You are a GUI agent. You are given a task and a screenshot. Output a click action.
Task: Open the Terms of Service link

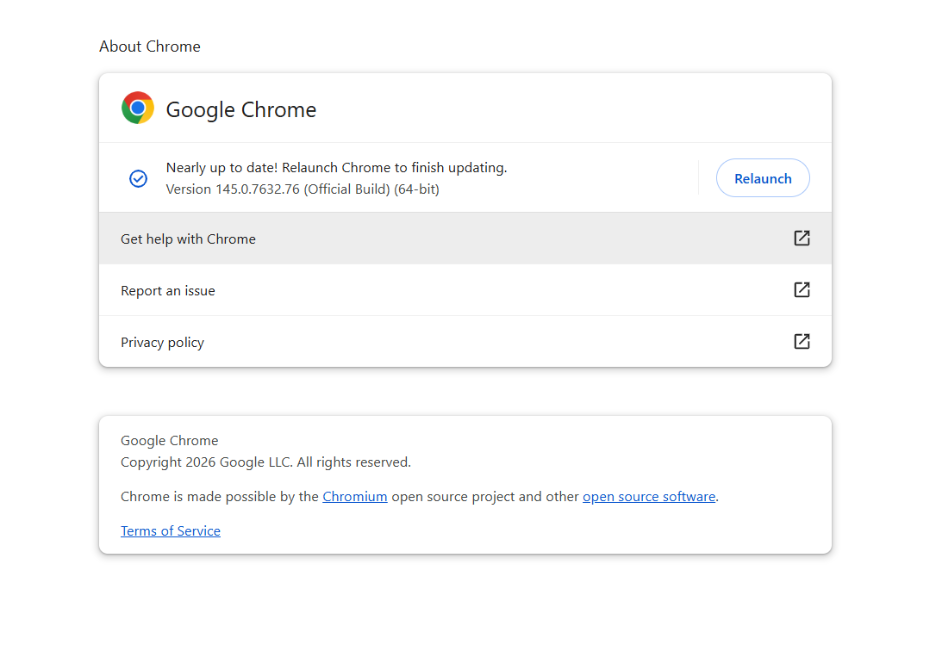click(x=170, y=530)
